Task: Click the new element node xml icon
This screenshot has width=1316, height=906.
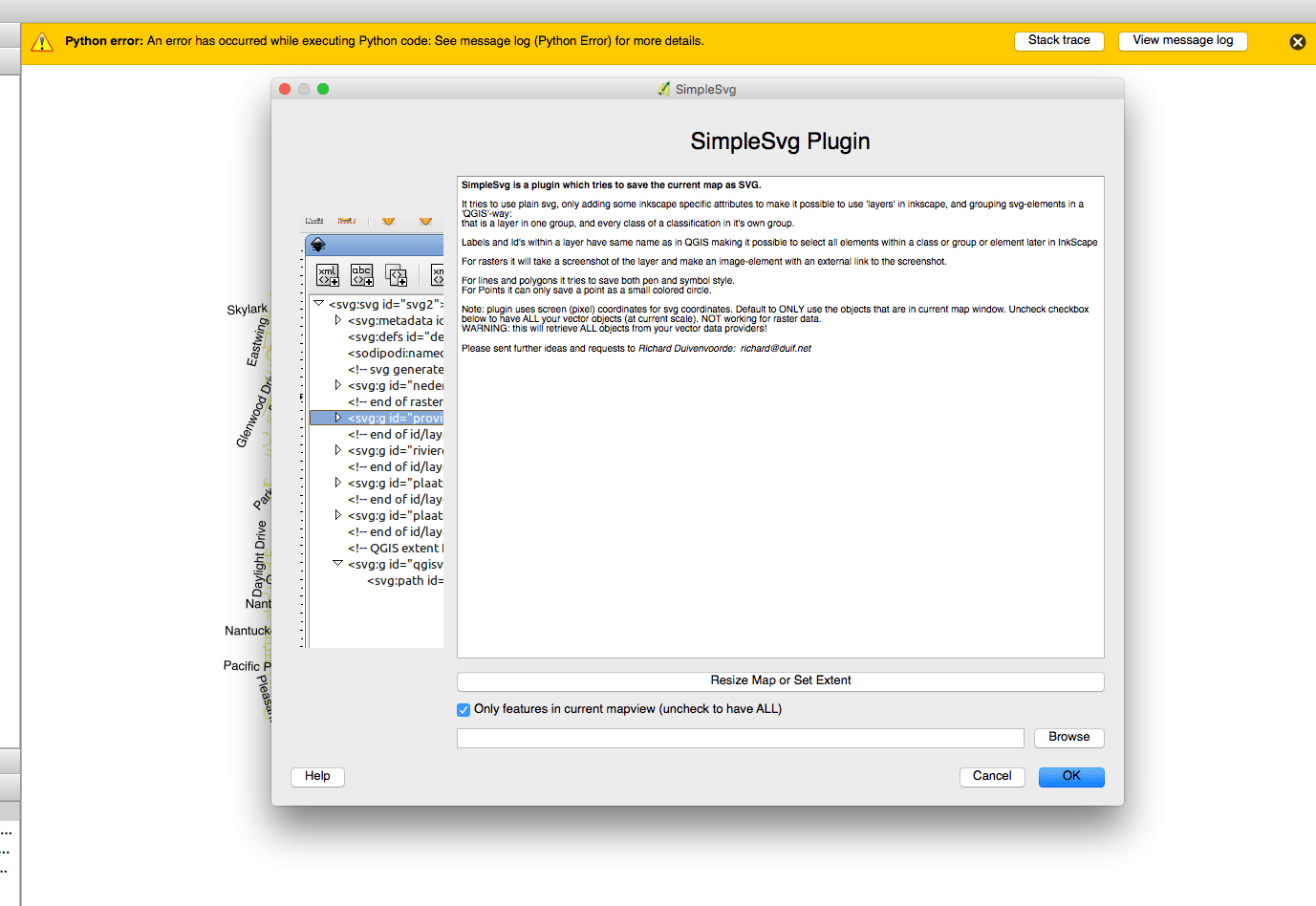Action: [x=328, y=275]
